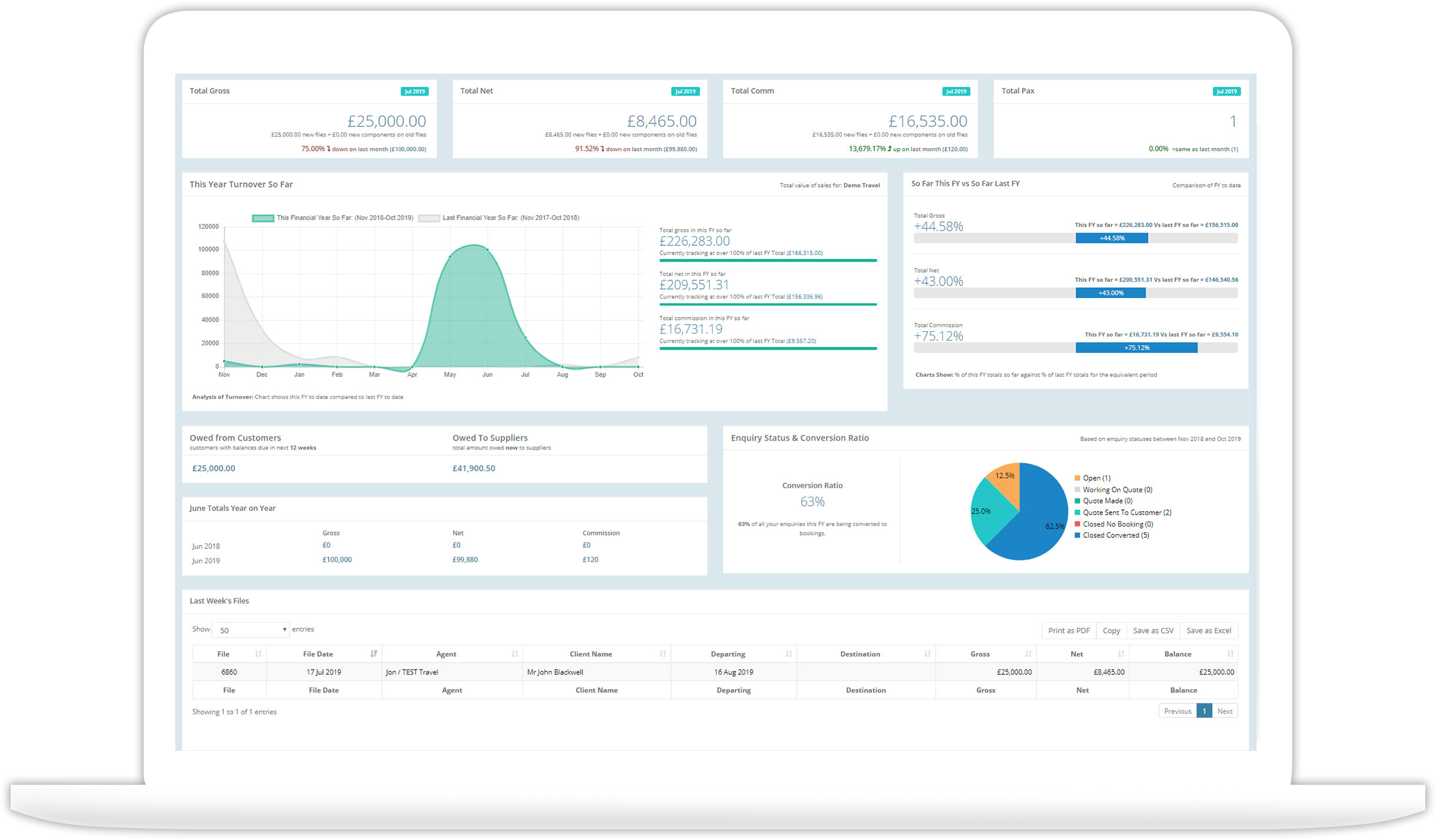Sort by Destination column sort icon
Viewport: 1436px width, 840px height.
(928, 654)
